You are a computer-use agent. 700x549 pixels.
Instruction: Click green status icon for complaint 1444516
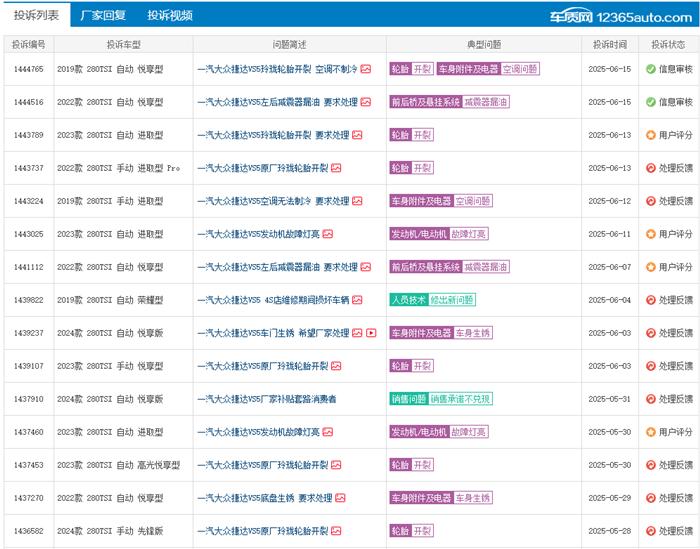coord(650,102)
